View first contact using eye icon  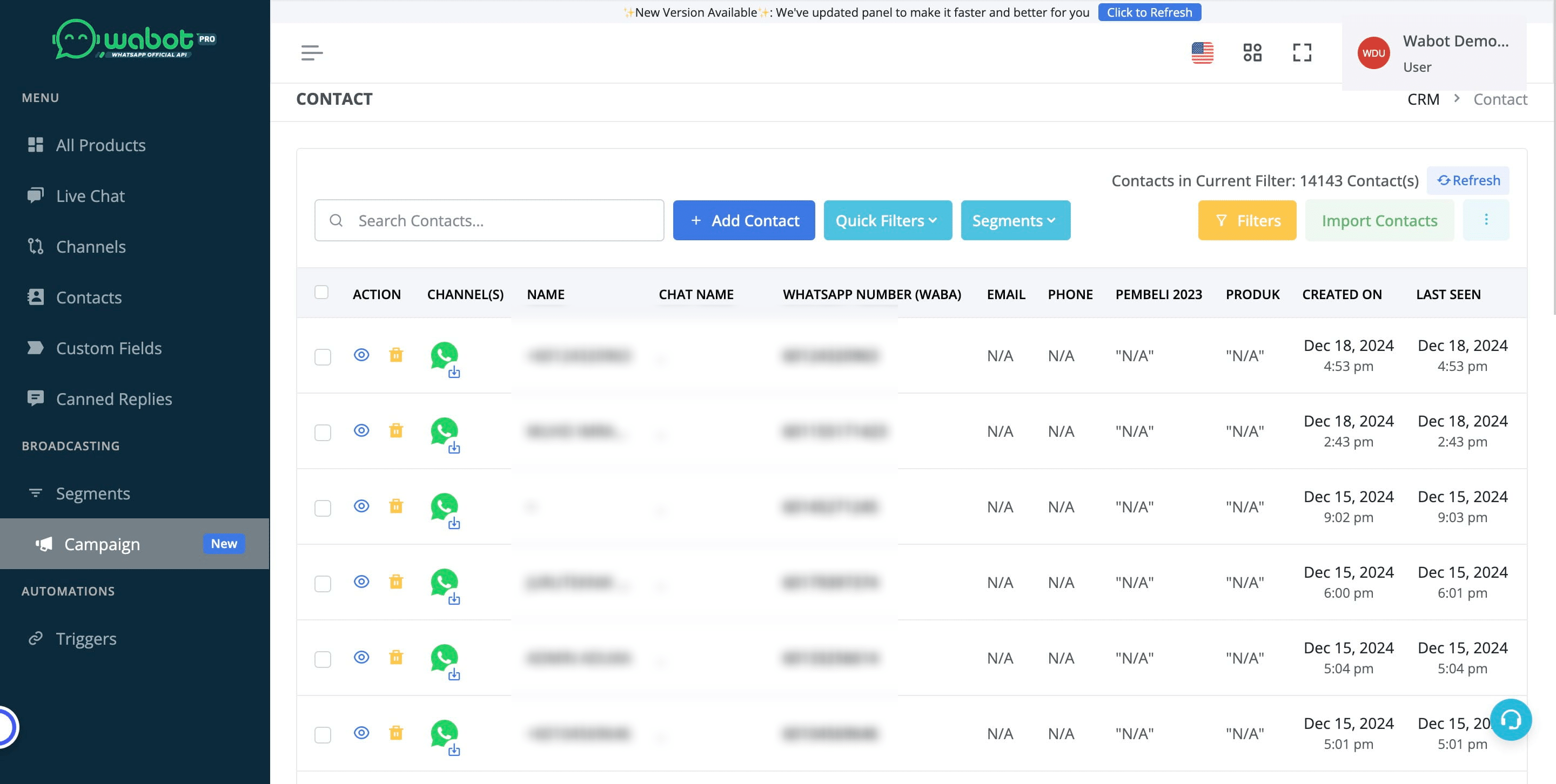(361, 355)
